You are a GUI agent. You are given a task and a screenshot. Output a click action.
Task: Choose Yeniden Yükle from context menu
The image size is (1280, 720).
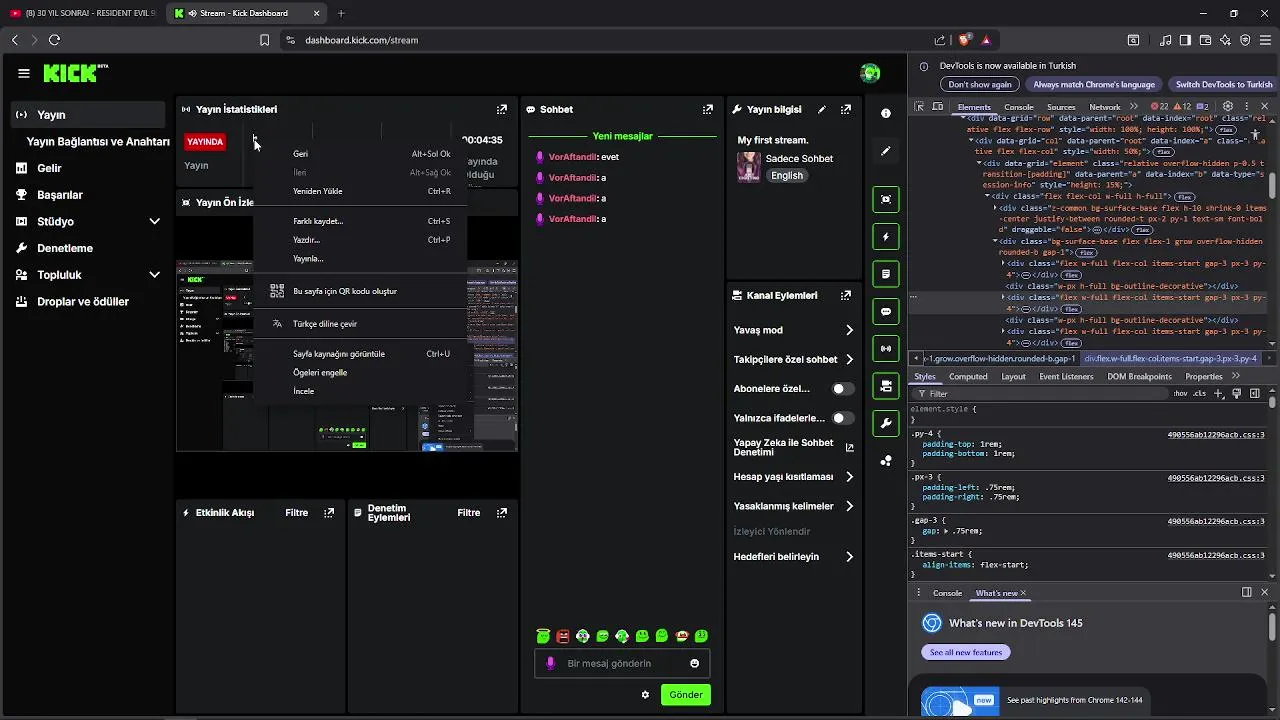point(360,191)
